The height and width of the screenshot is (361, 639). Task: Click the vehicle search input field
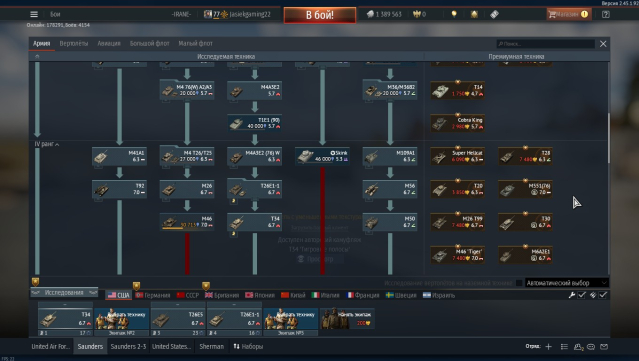(545, 44)
